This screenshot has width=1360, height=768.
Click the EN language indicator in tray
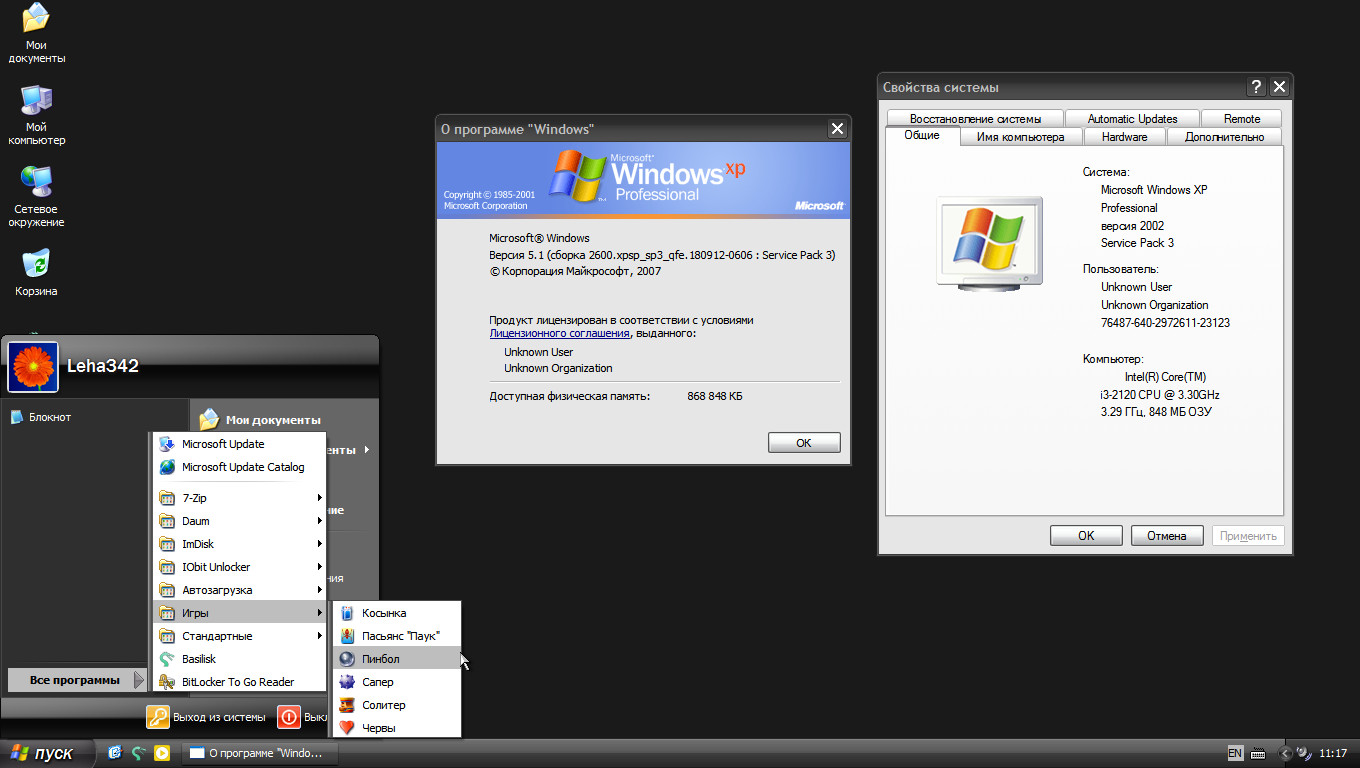point(1235,753)
